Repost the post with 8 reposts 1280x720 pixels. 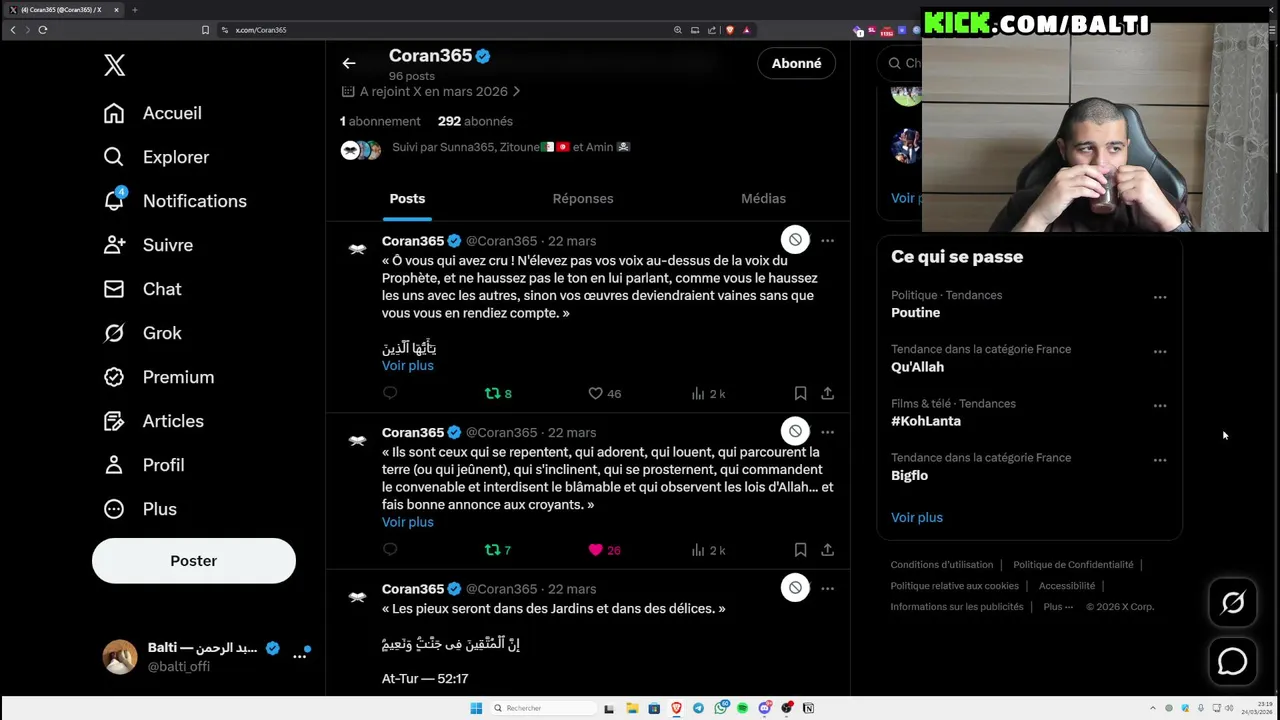[x=498, y=394]
